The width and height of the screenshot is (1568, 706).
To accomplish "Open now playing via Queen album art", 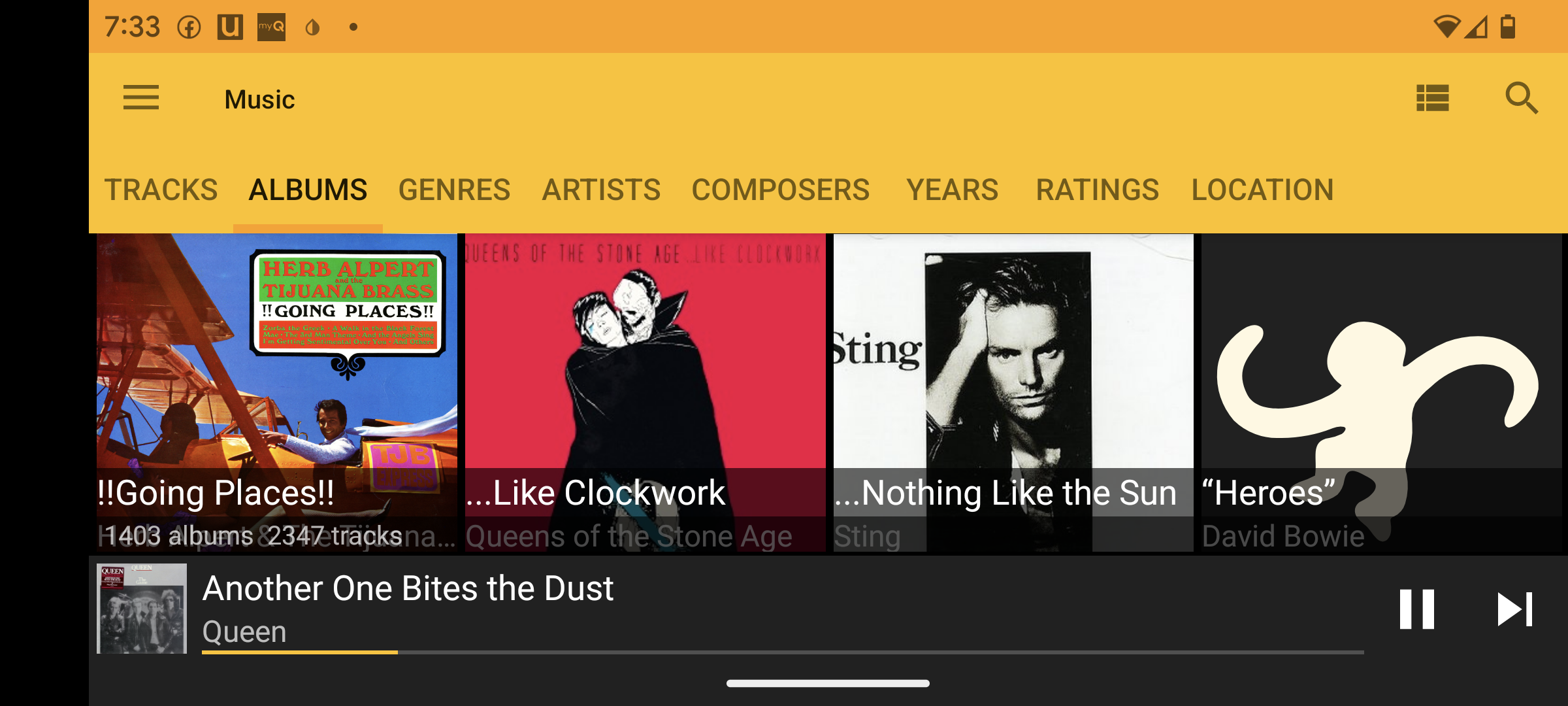I will (142, 609).
